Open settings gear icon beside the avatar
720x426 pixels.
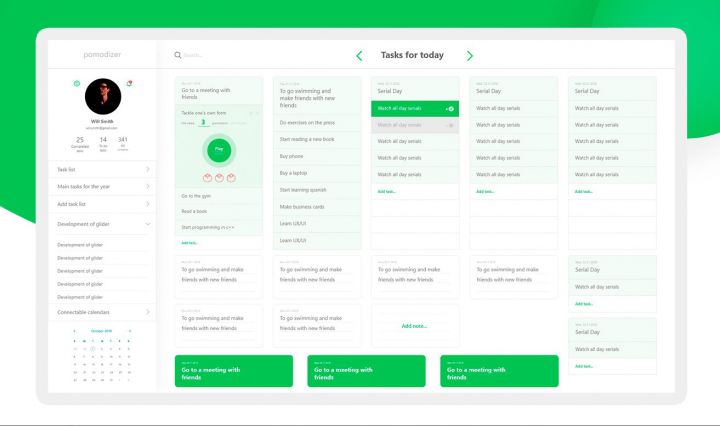[77, 84]
